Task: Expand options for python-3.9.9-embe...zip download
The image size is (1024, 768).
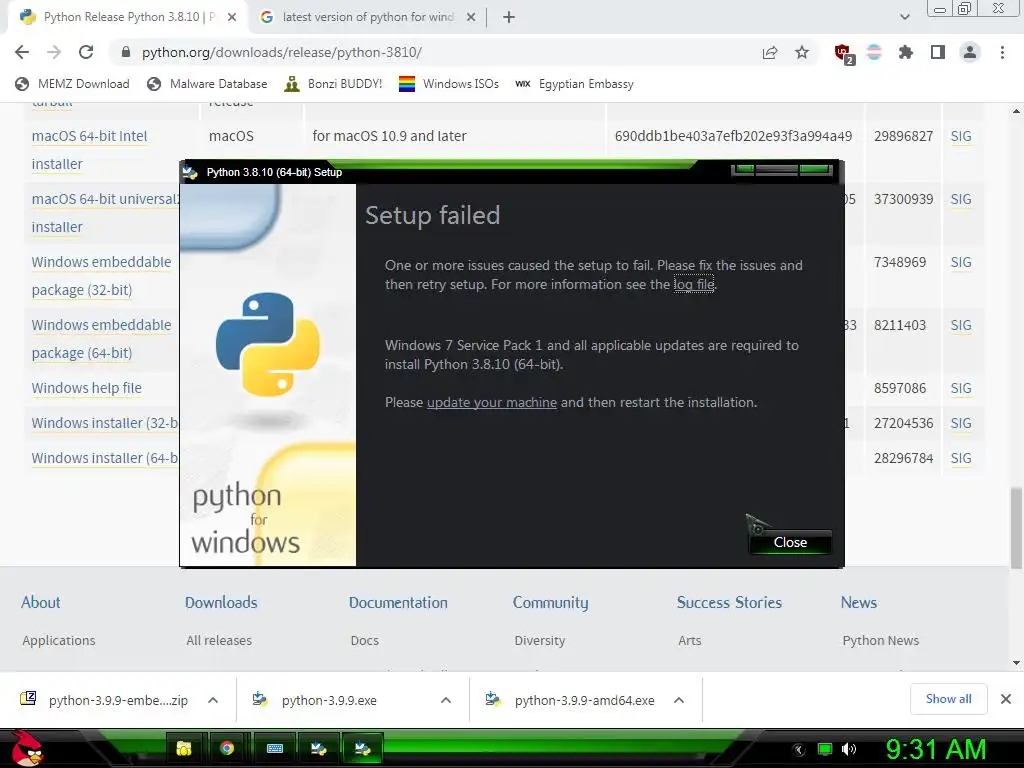Action: tap(213, 700)
